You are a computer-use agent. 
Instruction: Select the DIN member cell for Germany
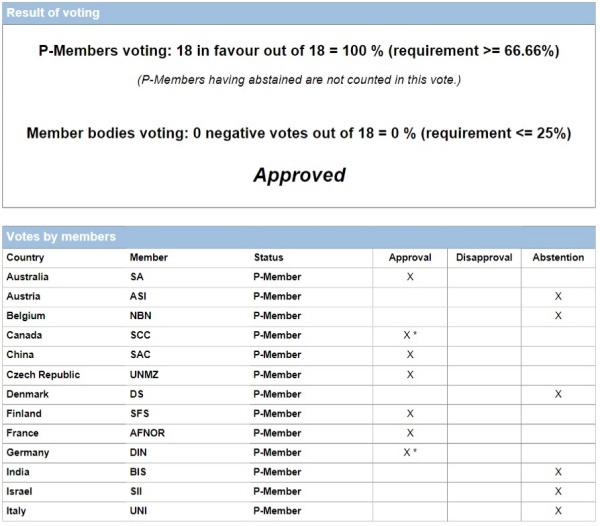[139, 452]
